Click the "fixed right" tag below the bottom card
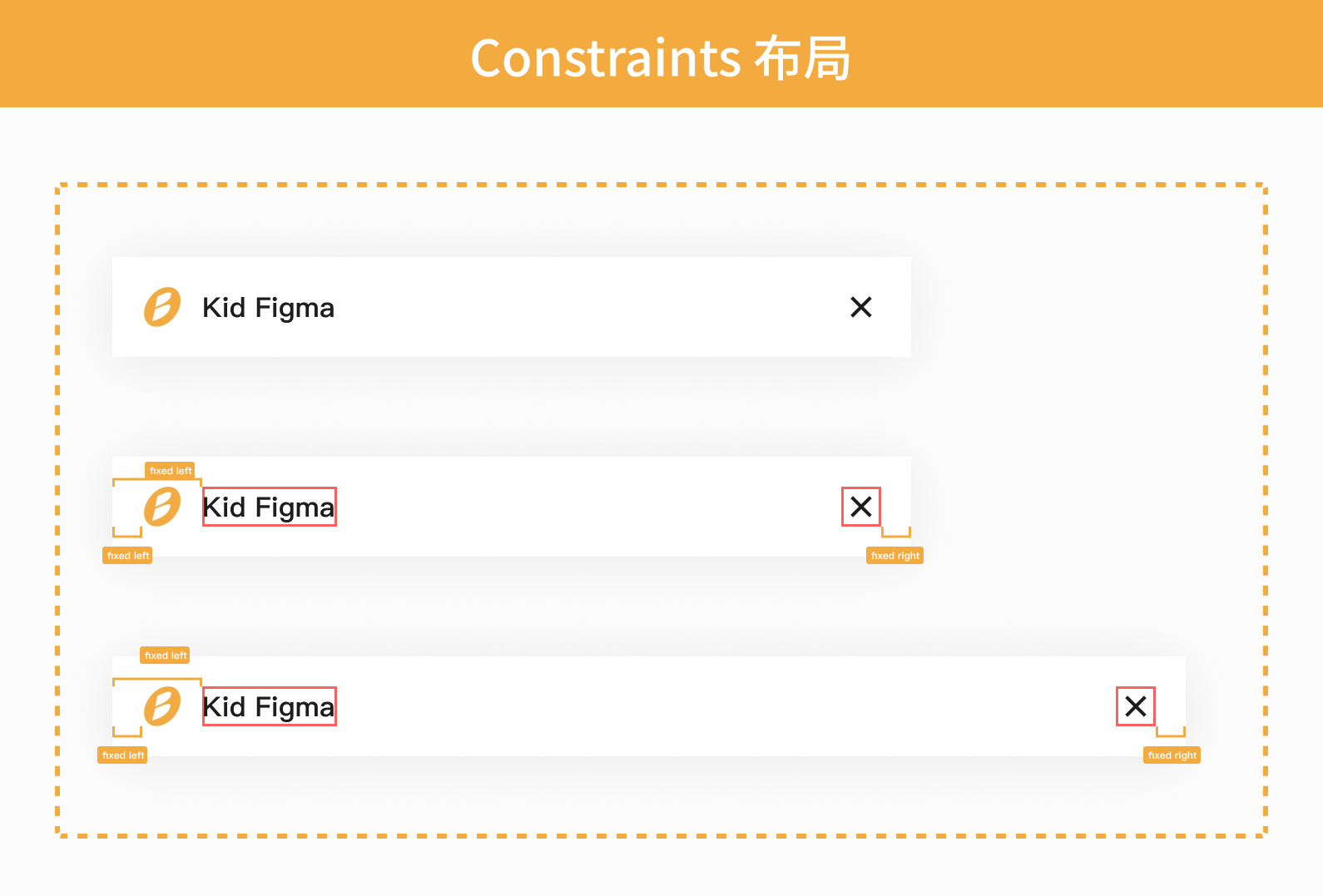The height and width of the screenshot is (896, 1323). [1172, 755]
